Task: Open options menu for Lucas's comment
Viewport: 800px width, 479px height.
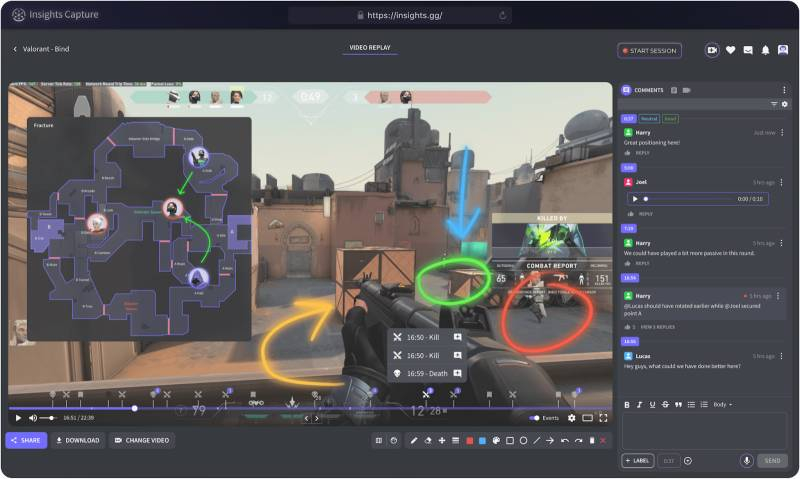Action: [781, 356]
